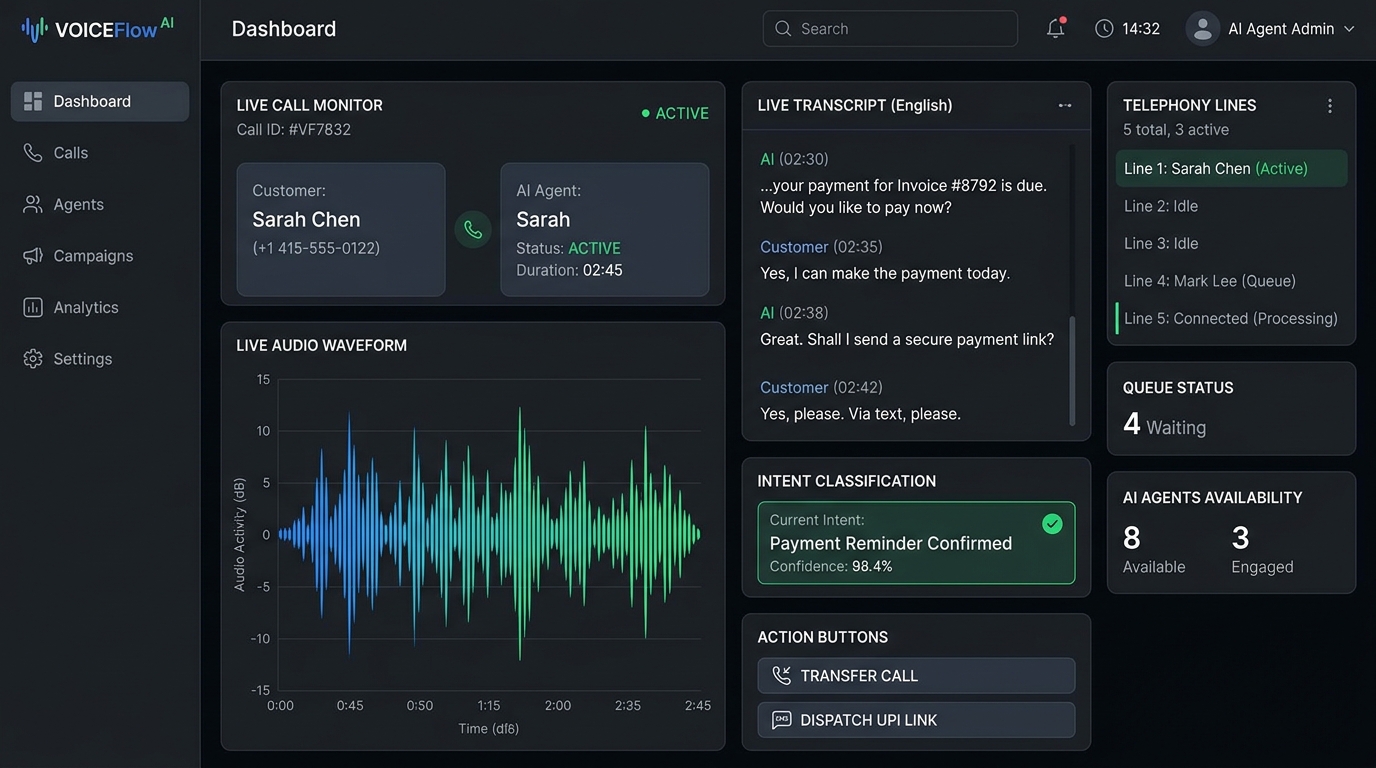Click the Status: ACTIVE text in agent card
Image resolution: width=1376 pixels, height=768 pixels.
(x=568, y=248)
